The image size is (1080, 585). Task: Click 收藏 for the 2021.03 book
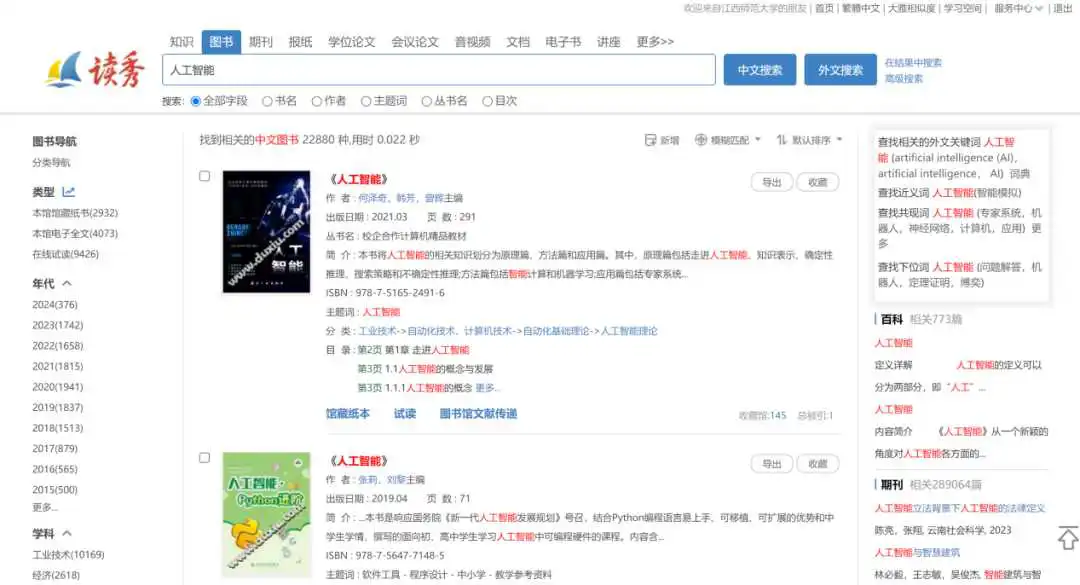(x=818, y=182)
